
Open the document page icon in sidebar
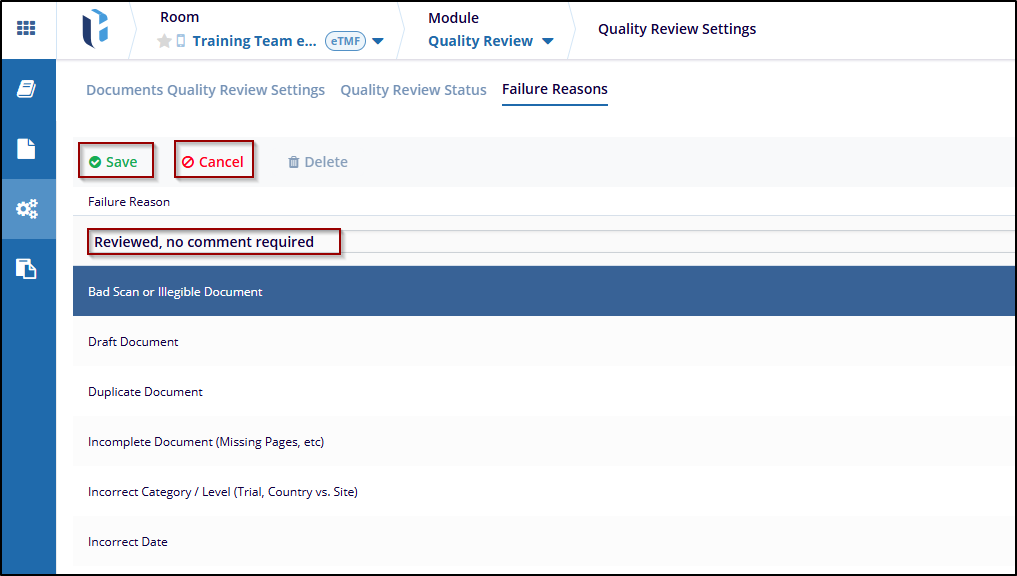click(27, 149)
